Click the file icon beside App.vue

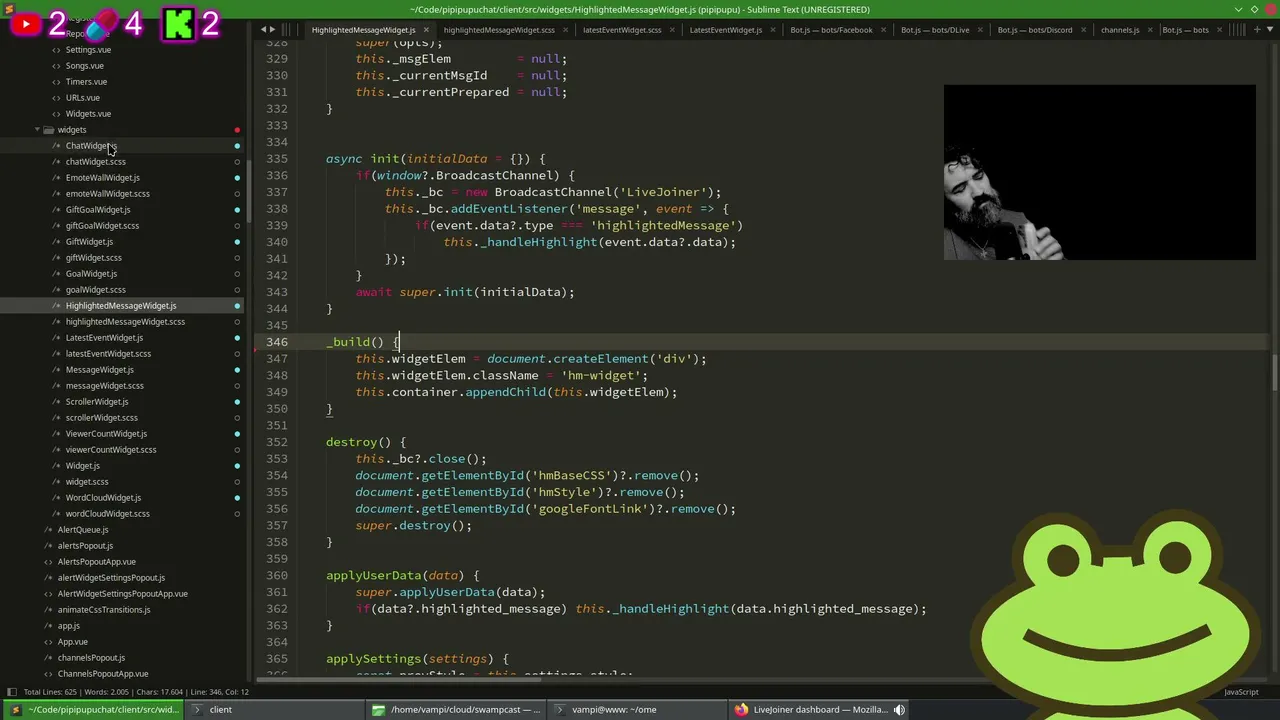[x=49, y=642]
